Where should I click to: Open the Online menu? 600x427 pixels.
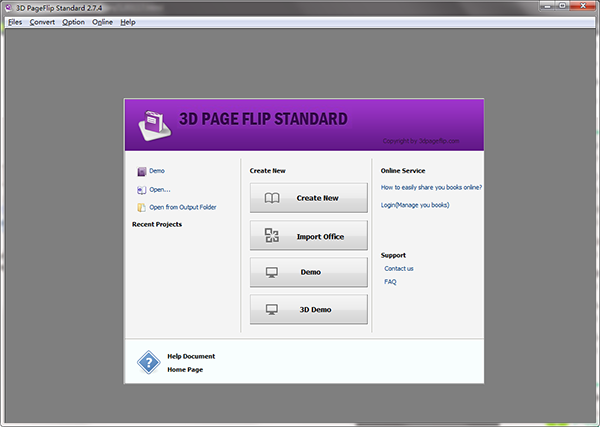[103, 22]
